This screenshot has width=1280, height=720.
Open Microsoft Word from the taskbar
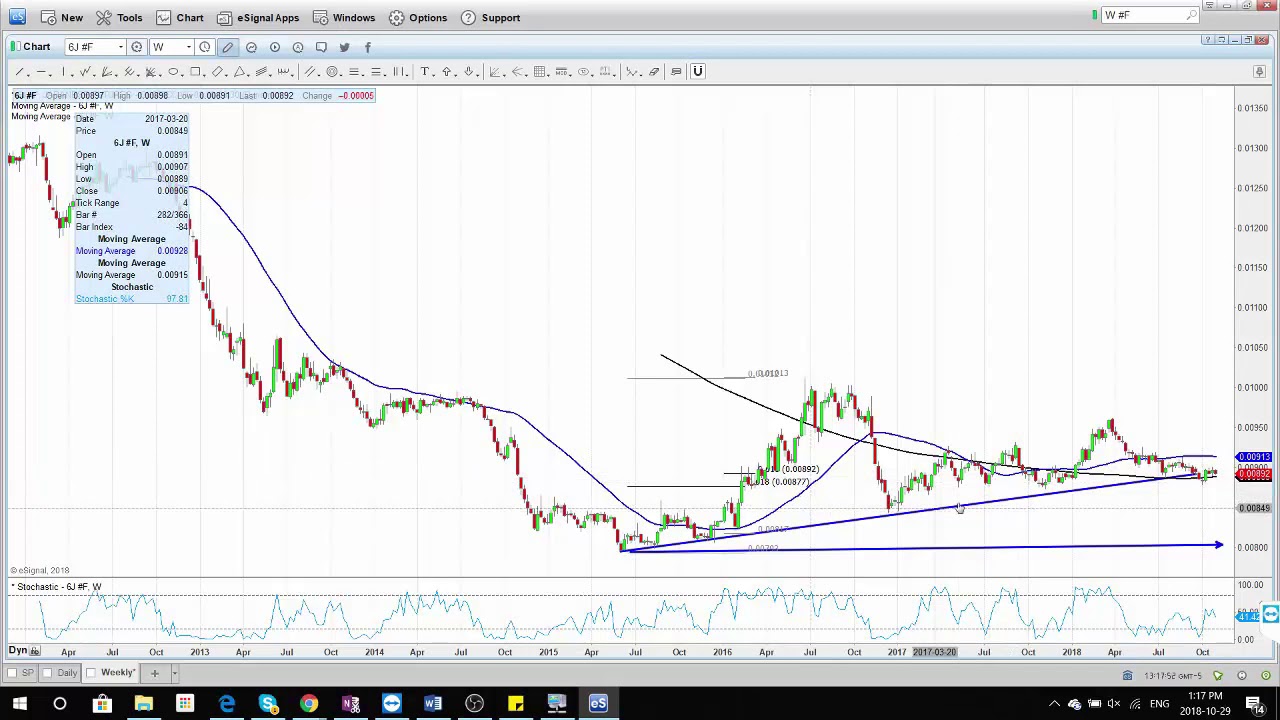tap(433, 704)
